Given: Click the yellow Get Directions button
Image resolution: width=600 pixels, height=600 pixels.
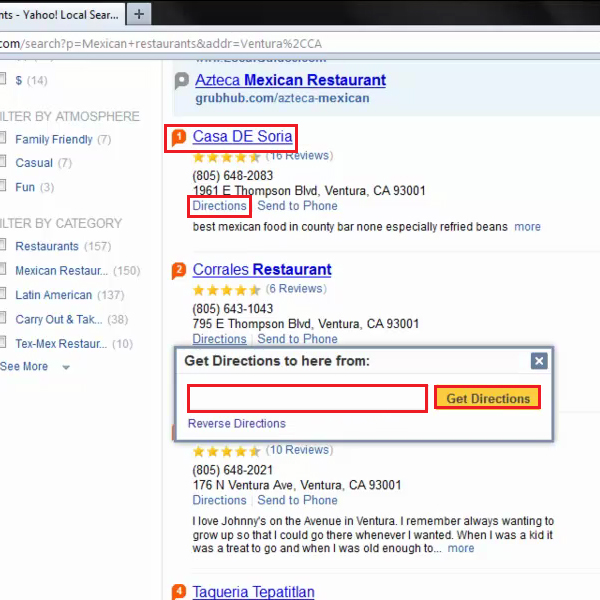Looking at the screenshot, I should [488, 398].
